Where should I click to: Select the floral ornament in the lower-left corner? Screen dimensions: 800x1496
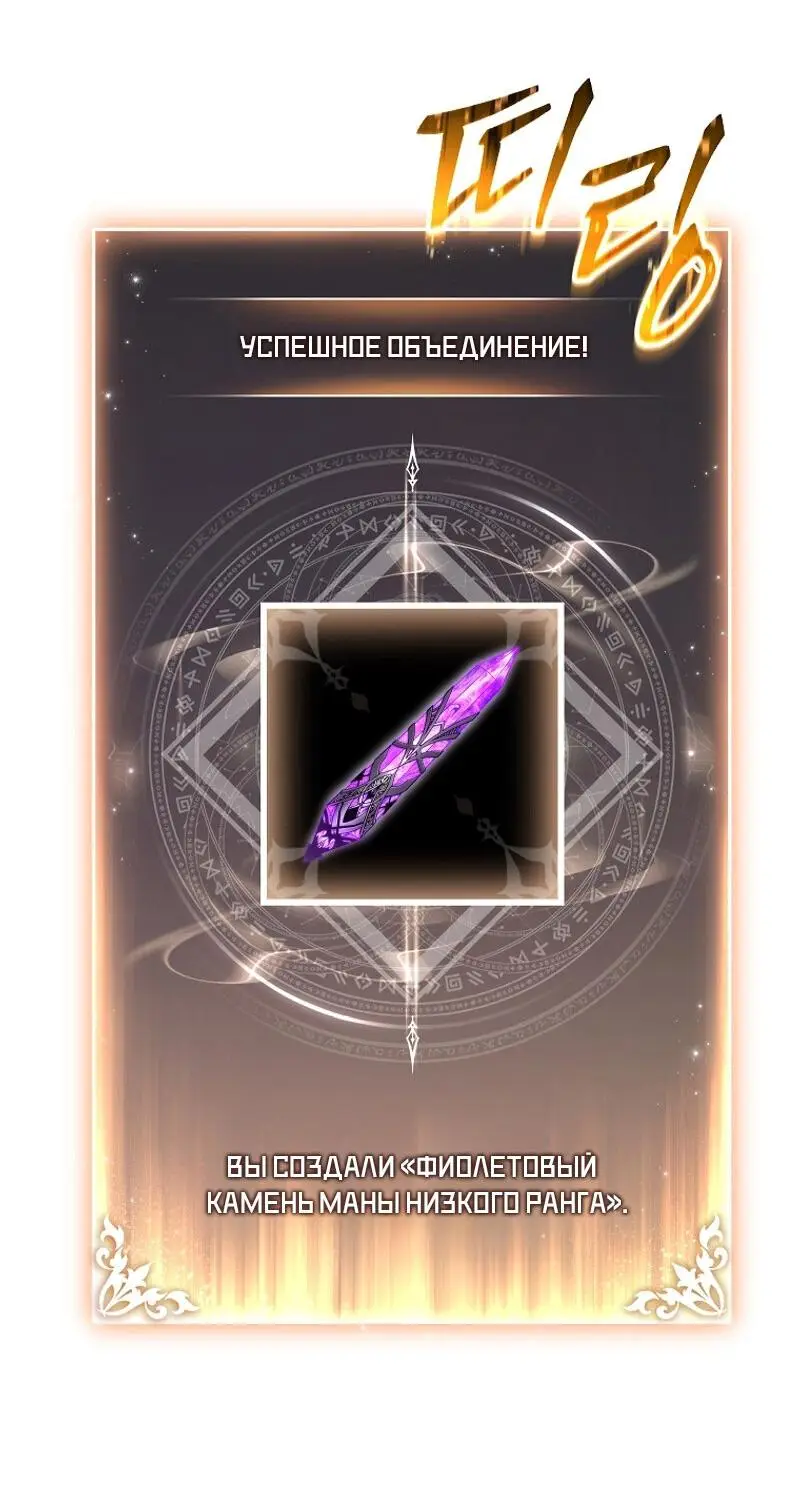click(142, 1270)
